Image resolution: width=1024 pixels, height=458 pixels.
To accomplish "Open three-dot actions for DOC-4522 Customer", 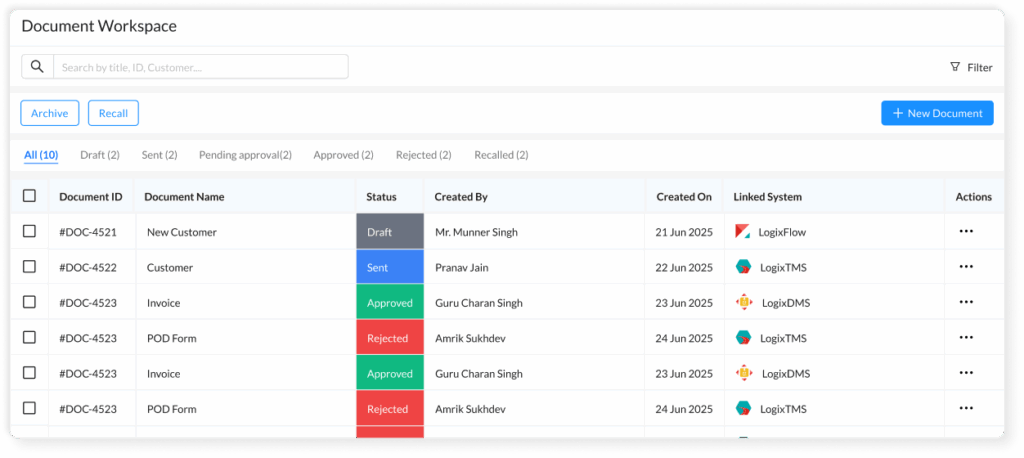I will (x=966, y=267).
